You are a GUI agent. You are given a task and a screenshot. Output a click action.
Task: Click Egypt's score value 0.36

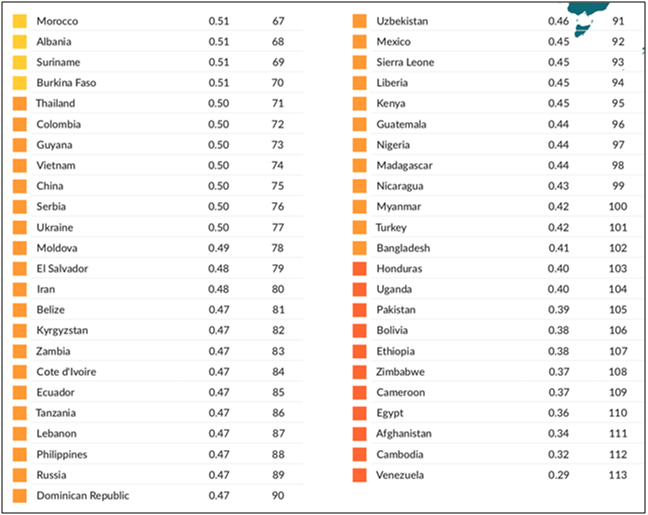(558, 413)
